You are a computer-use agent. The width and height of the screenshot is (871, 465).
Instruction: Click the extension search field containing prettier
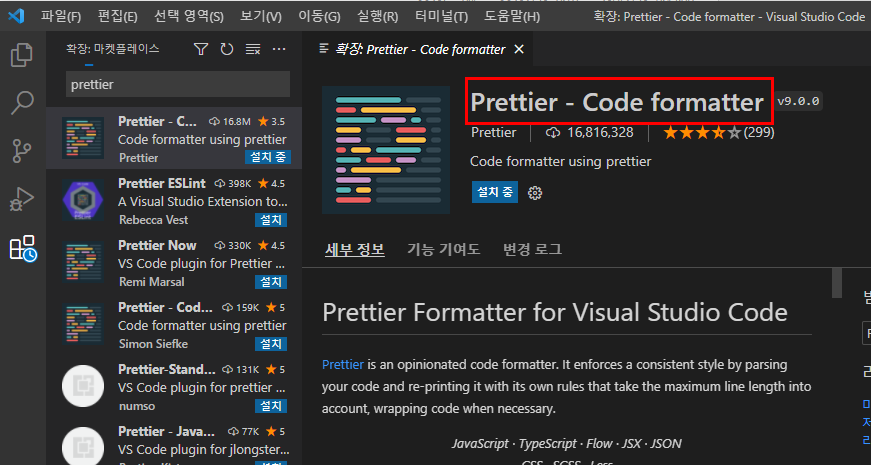pyautogui.click(x=178, y=84)
